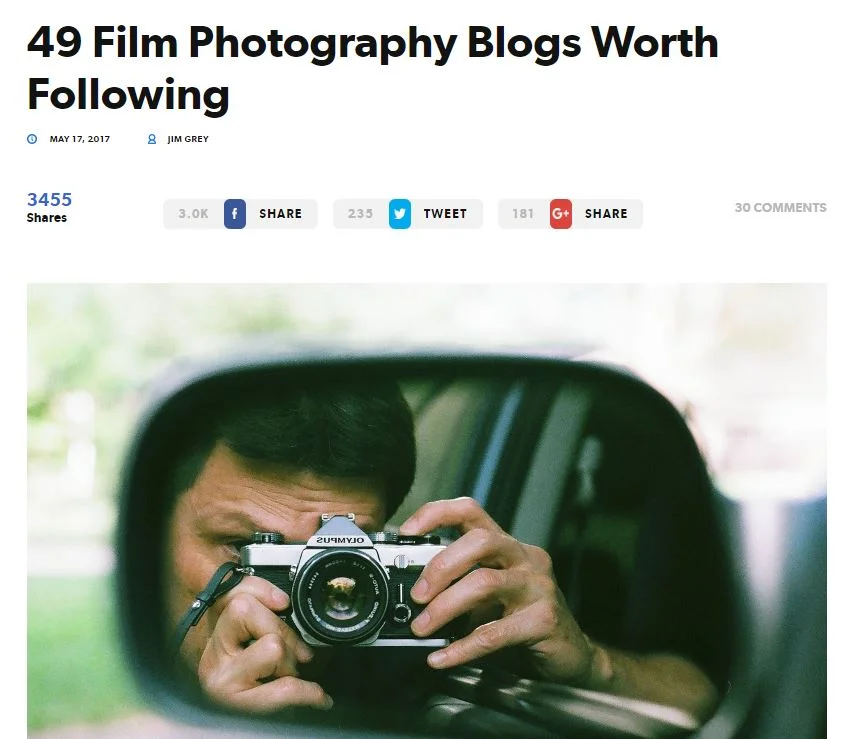This screenshot has width=848, height=739.
Task: Open the 30 Comments link
Action: pos(780,208)
